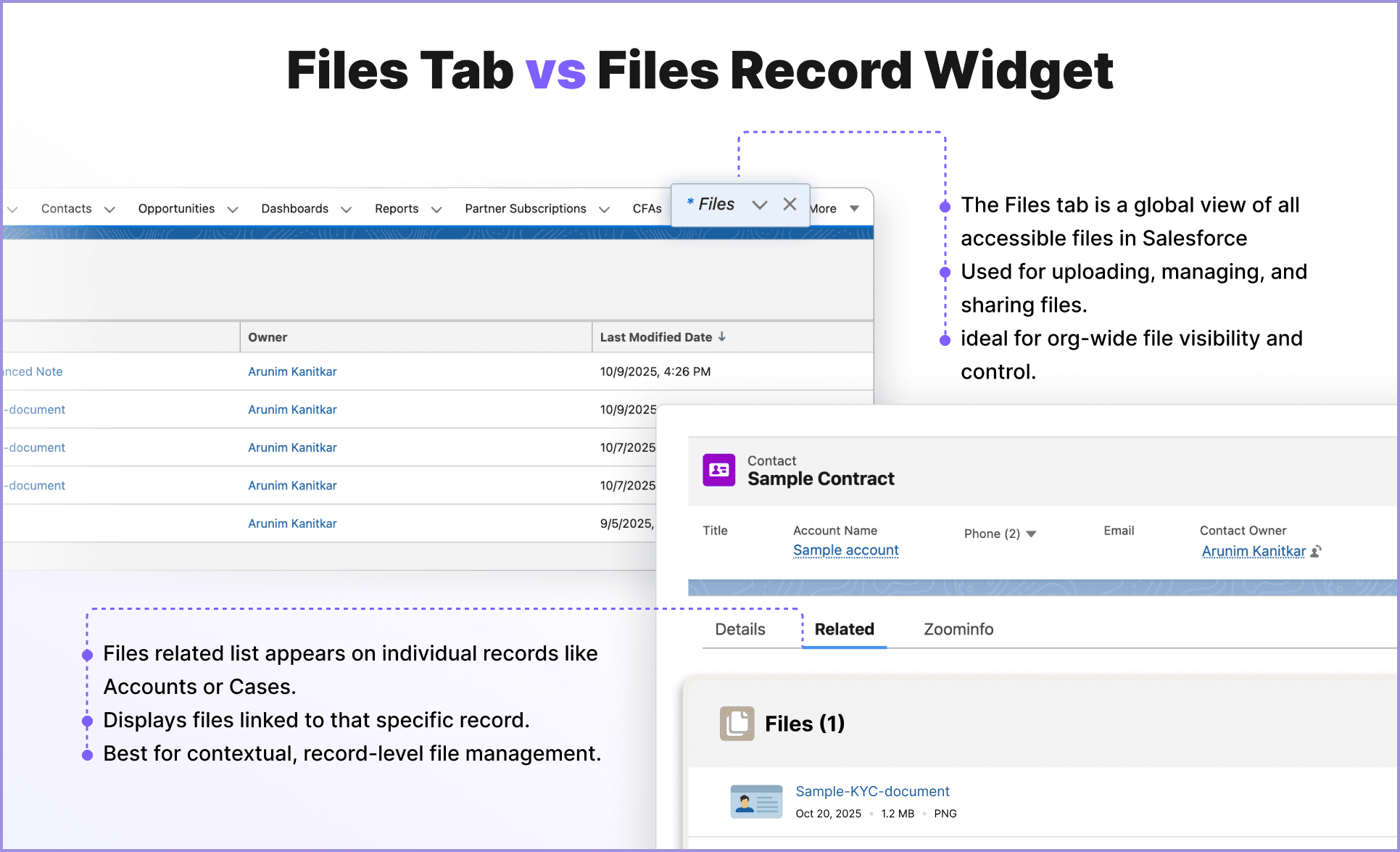Open the Zoominfo tab
Image resolution: width=1400 pixels, height=852 pixels.
(x=958, y=629)
